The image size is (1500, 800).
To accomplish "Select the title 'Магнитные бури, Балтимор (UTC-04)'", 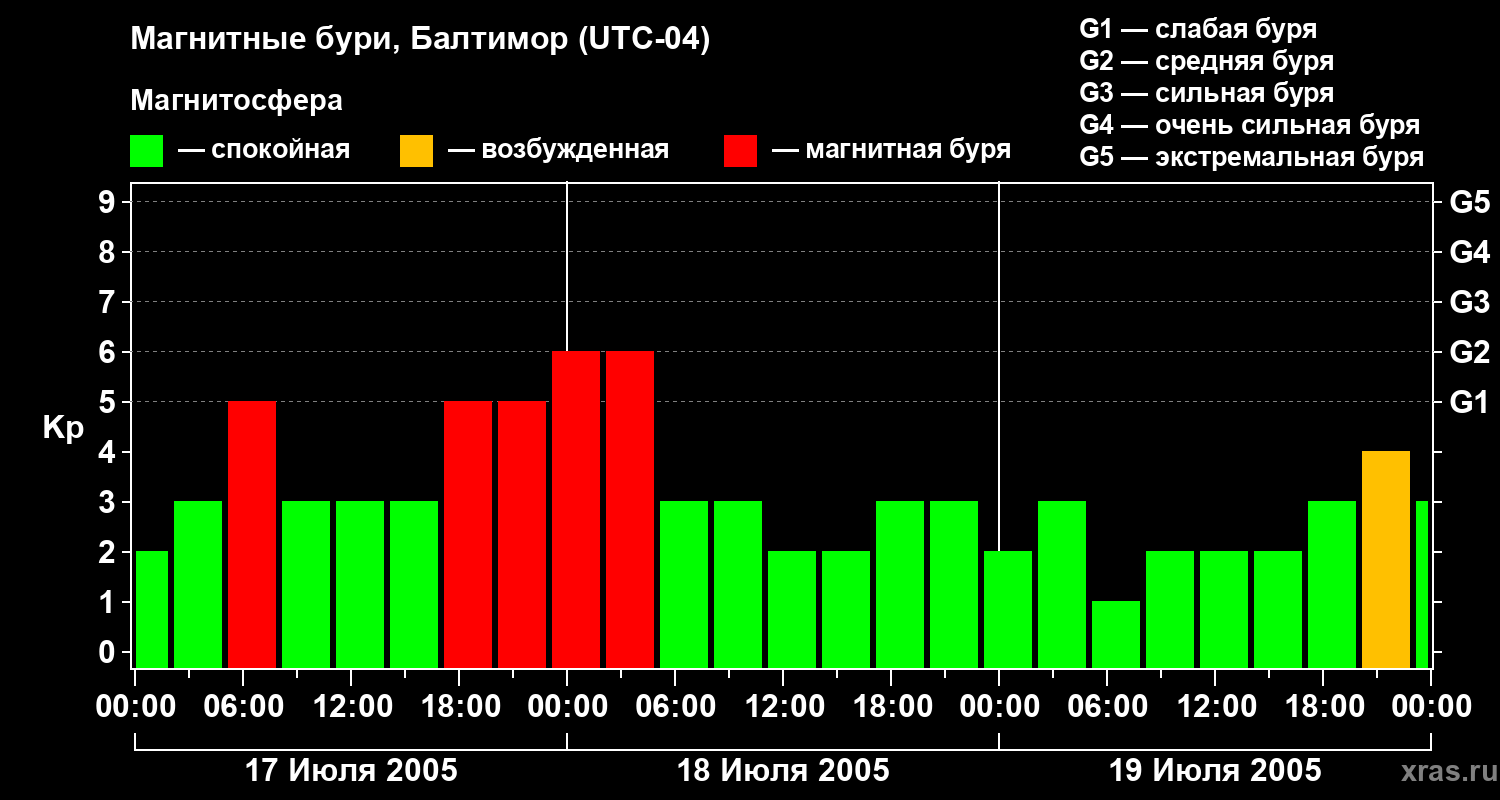I will click(x=420, y=40).
